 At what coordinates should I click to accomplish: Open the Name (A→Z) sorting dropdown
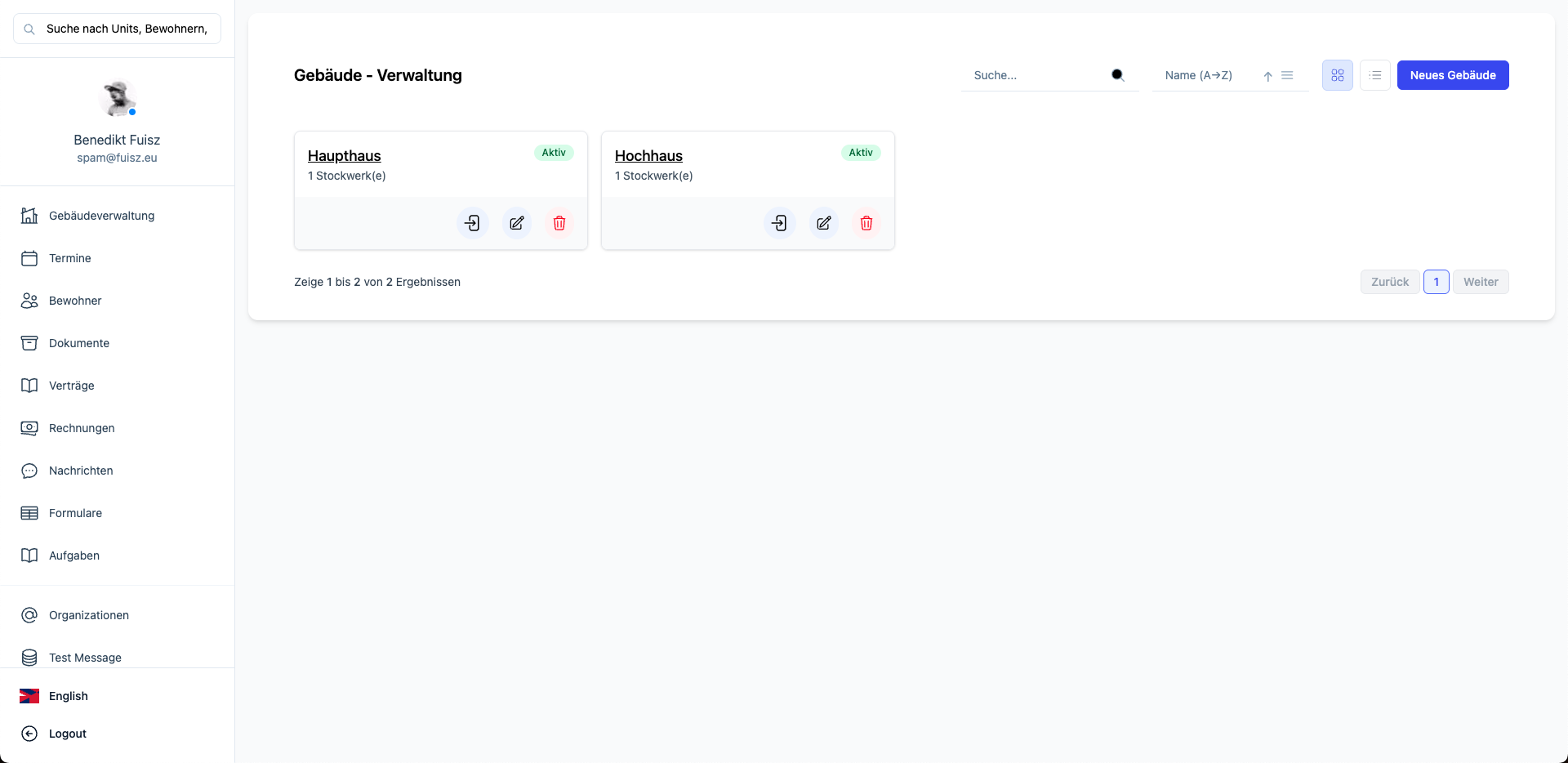point(1199,75)
